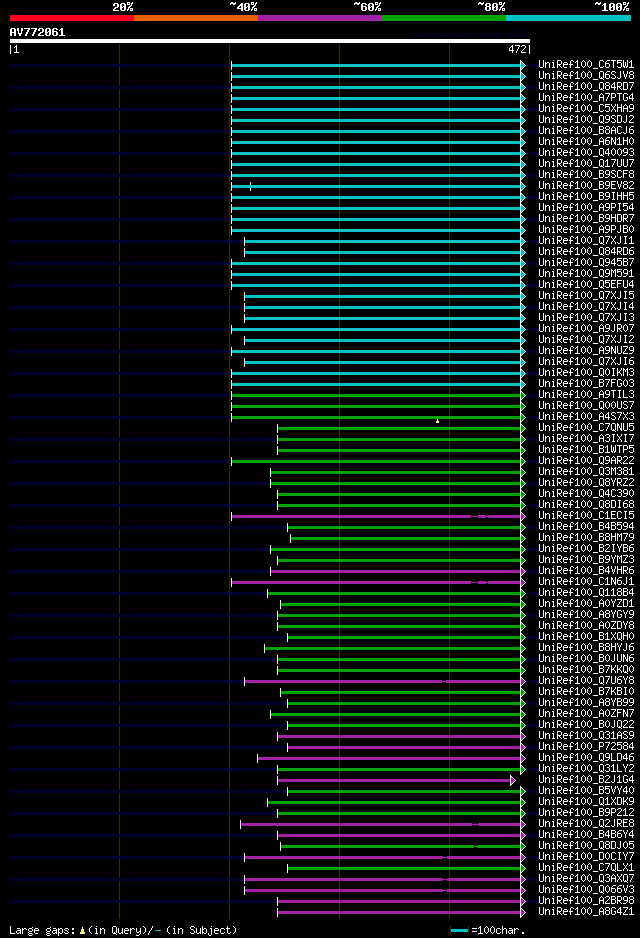The width and height of the screenshot is (640, 938).
Task: Click the cyan alignment bar for B9EV82
Action: [x=376, y=187]
